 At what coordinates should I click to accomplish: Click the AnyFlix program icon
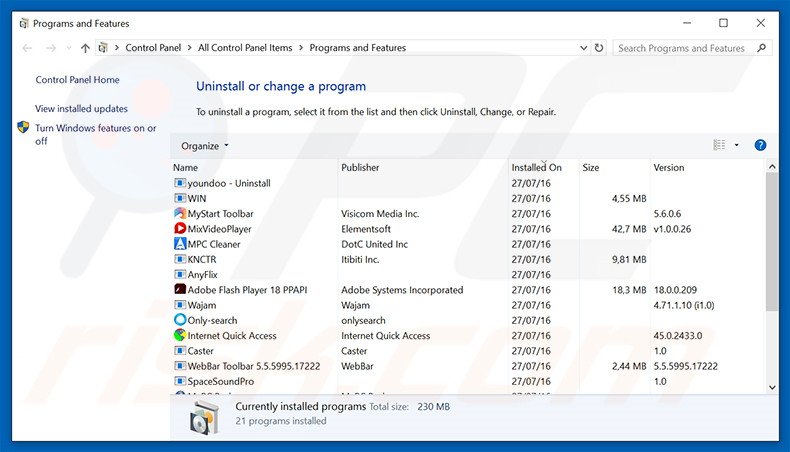click(180, 274)
